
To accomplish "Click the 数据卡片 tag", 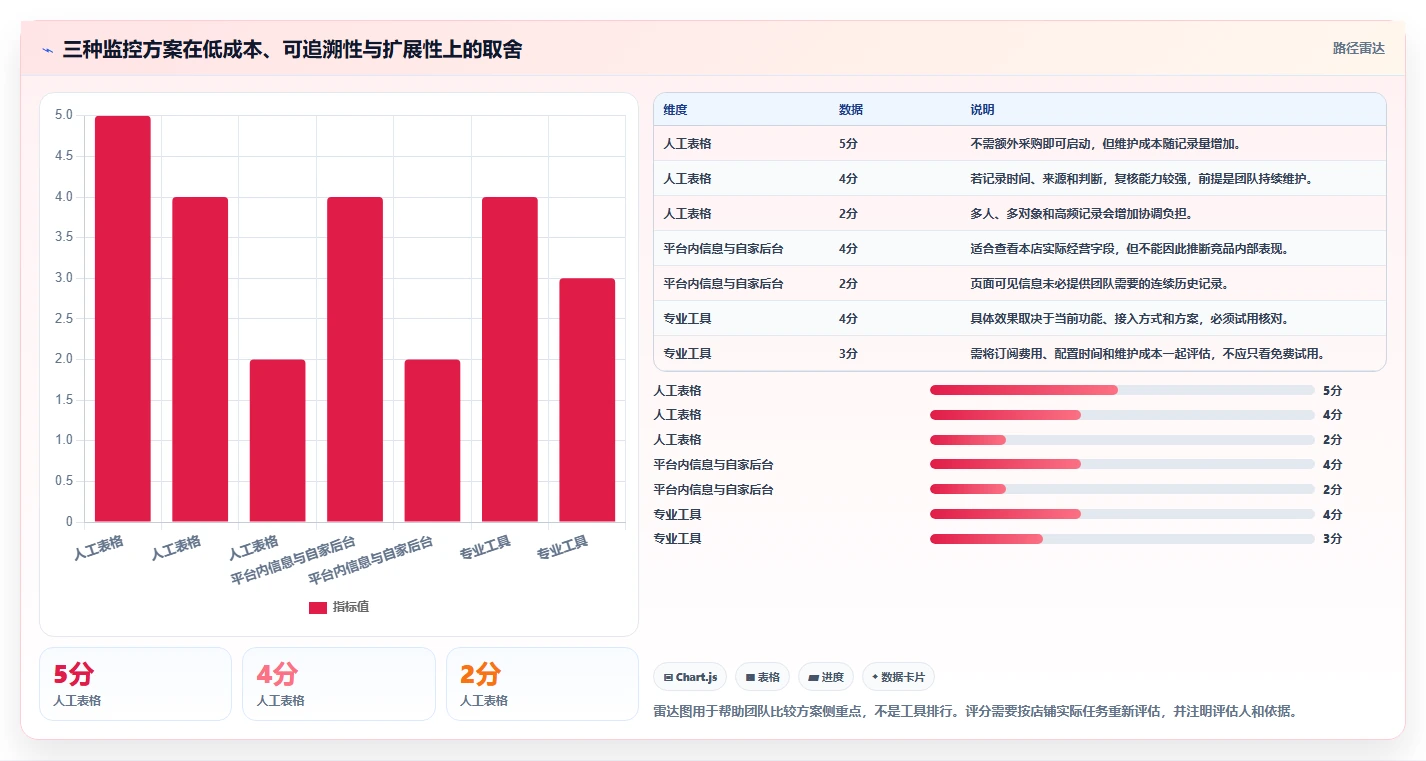I will pos(898,677).
